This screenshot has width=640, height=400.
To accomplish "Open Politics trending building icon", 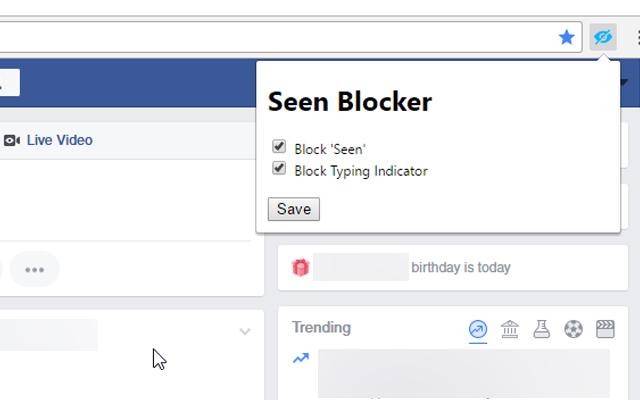I will (509, 328).
